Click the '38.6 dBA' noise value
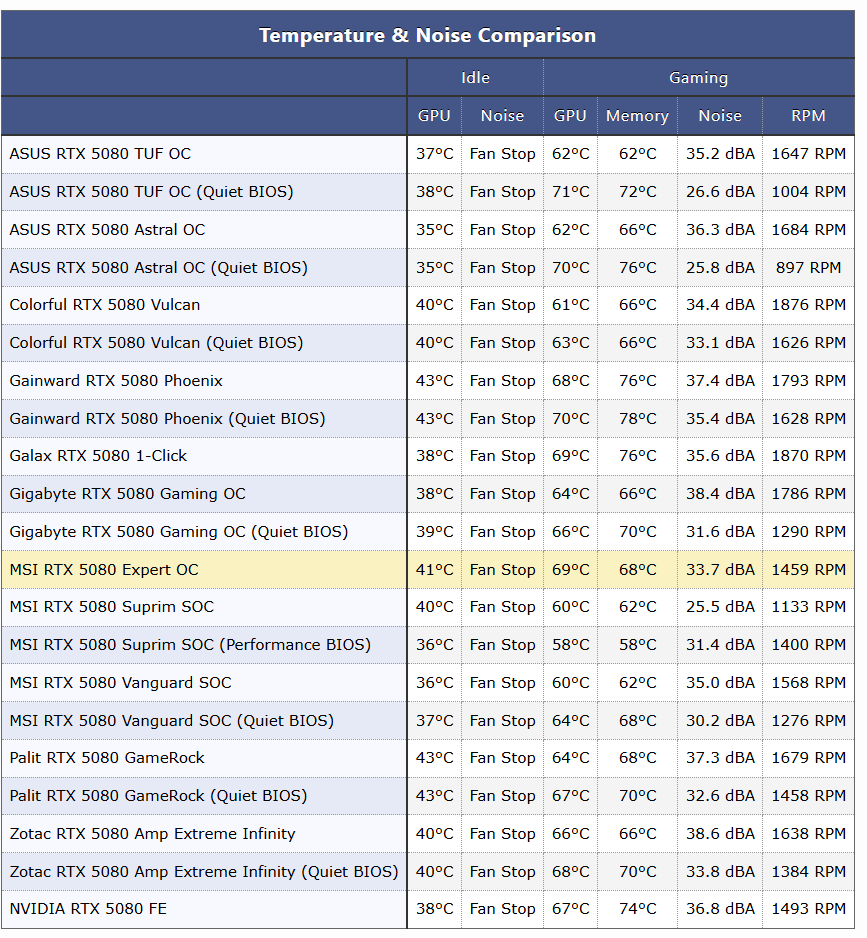Screen dimensions: 867x938 coord(720,834)
